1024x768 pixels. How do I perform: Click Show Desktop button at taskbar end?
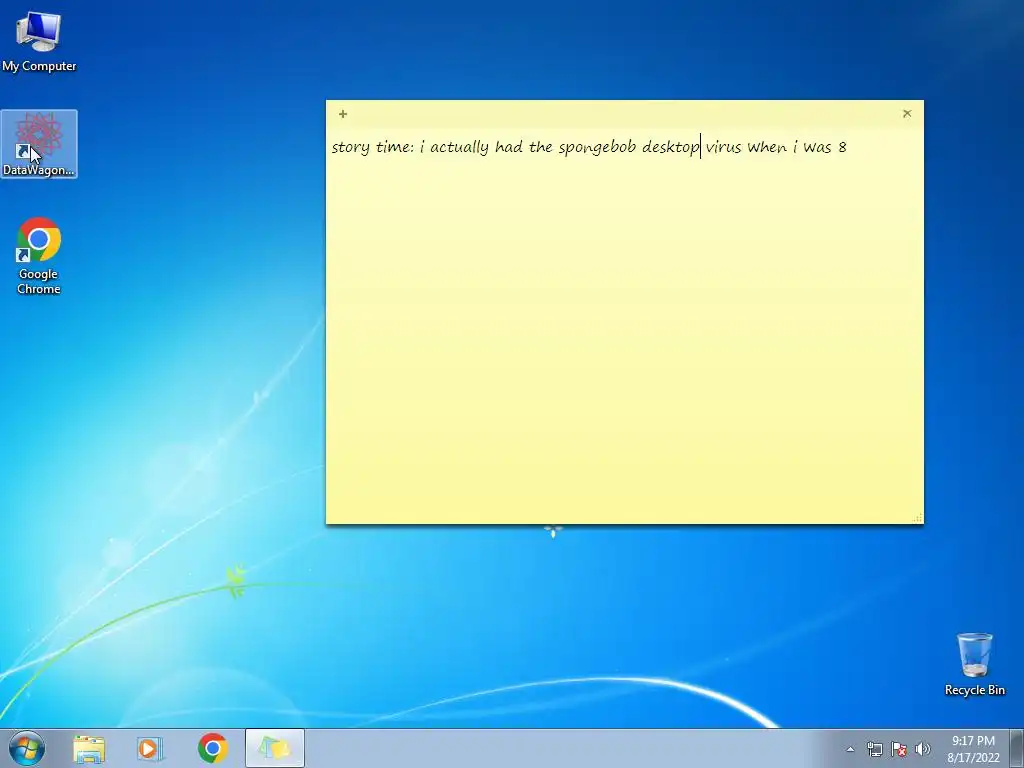[x=1017, y=748]
